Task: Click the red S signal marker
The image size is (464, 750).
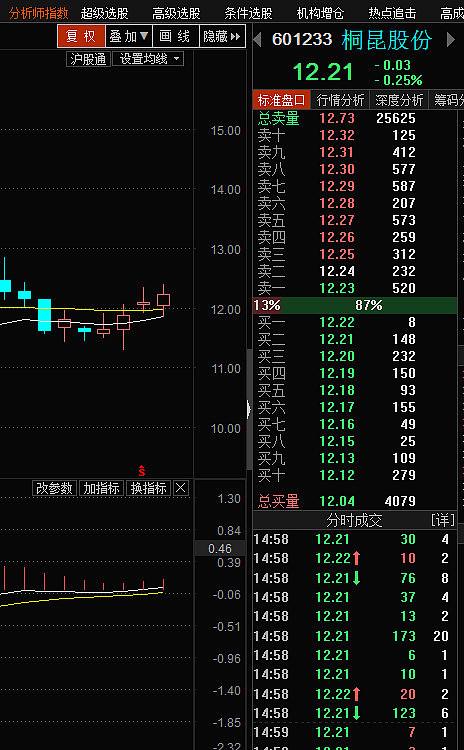Action: [x=142, y=470]
